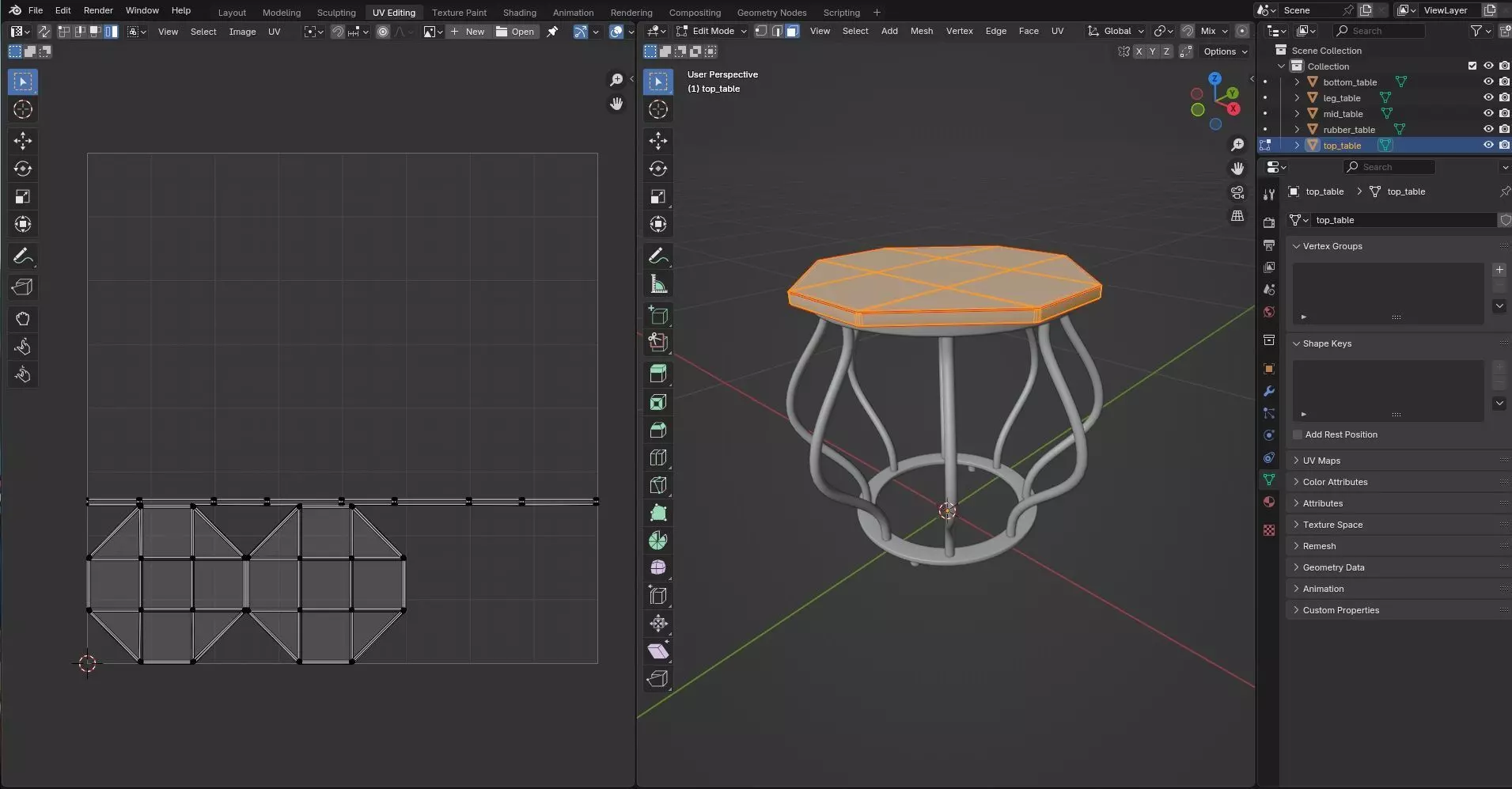Open the Material properties tab
Image resolution: width=1512 pixels, height=789 pixels.
click(1269, 502)
